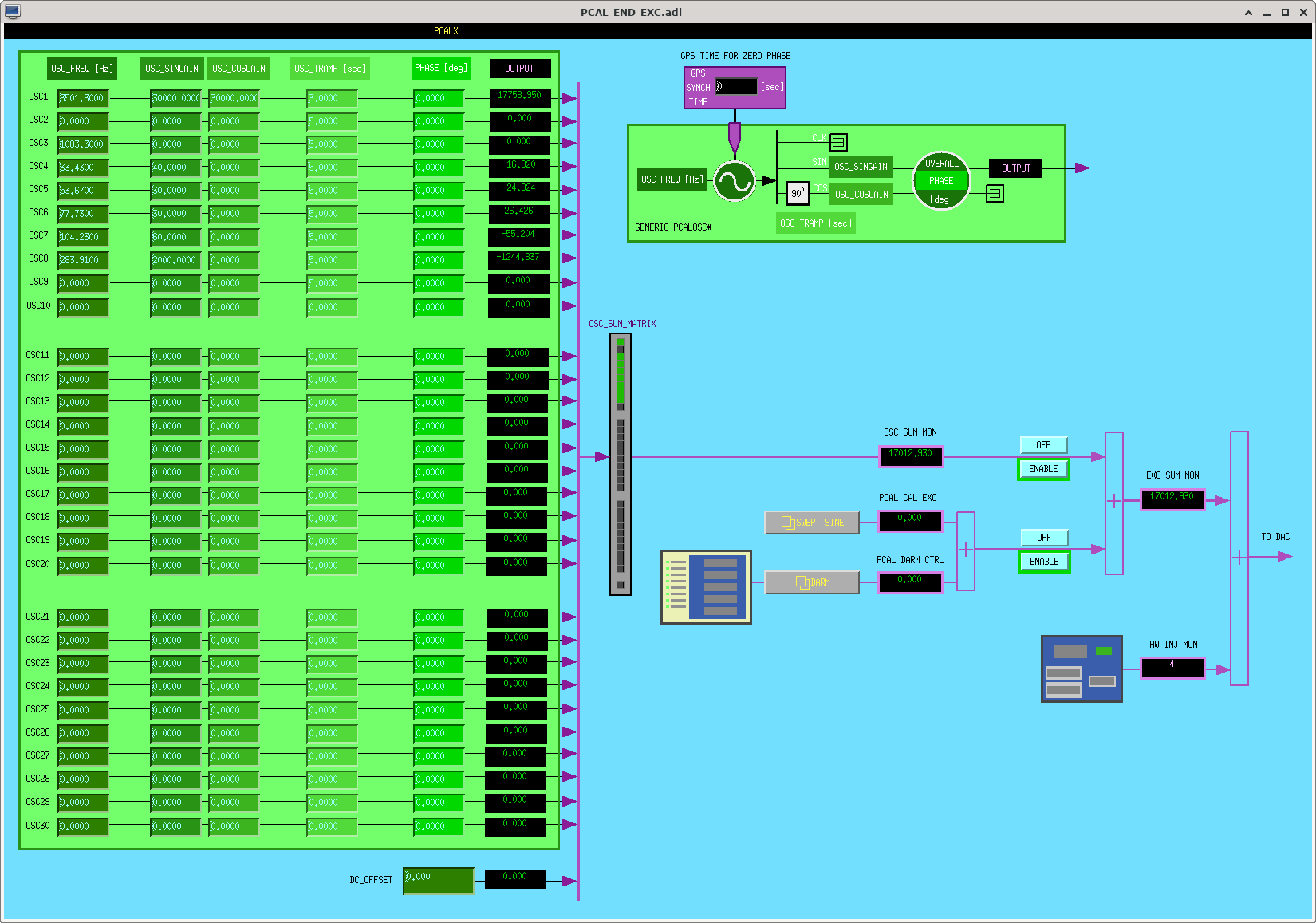Edit the OSC1 frequency field 3501.3000
Viewport: 1316px width, 923px height.
point(83,98)
